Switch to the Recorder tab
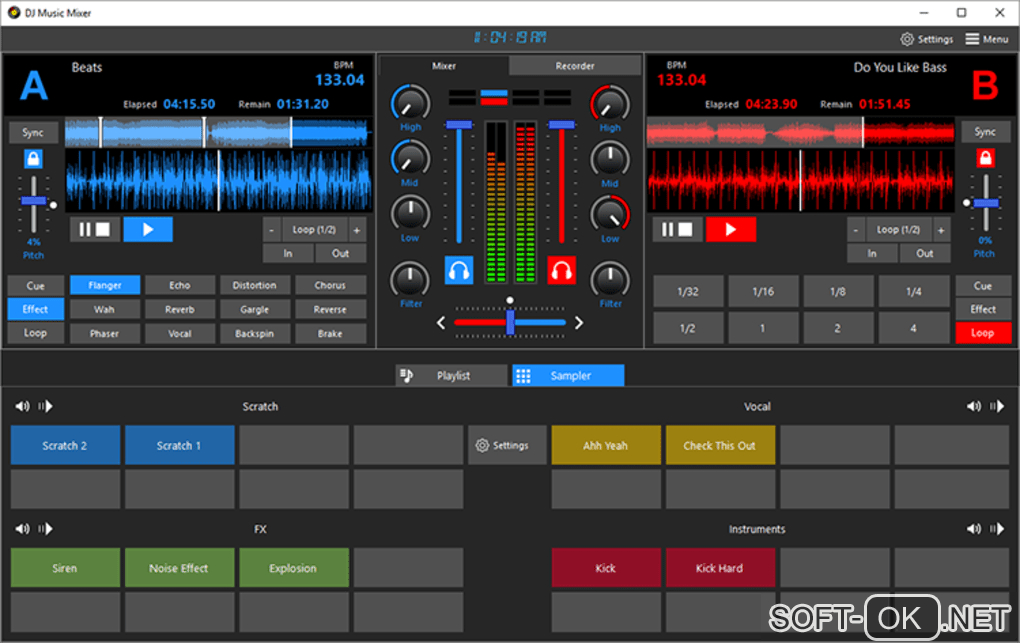 (575, 66)
